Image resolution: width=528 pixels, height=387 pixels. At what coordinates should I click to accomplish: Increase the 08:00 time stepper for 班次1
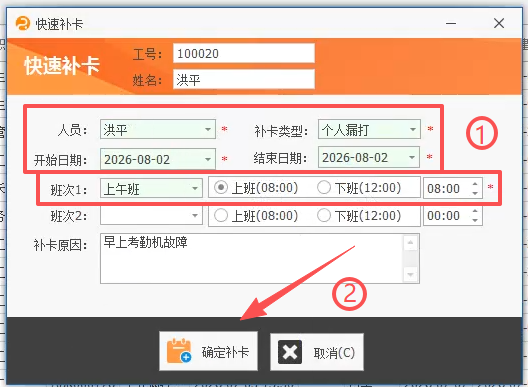[x=475, y=184]
